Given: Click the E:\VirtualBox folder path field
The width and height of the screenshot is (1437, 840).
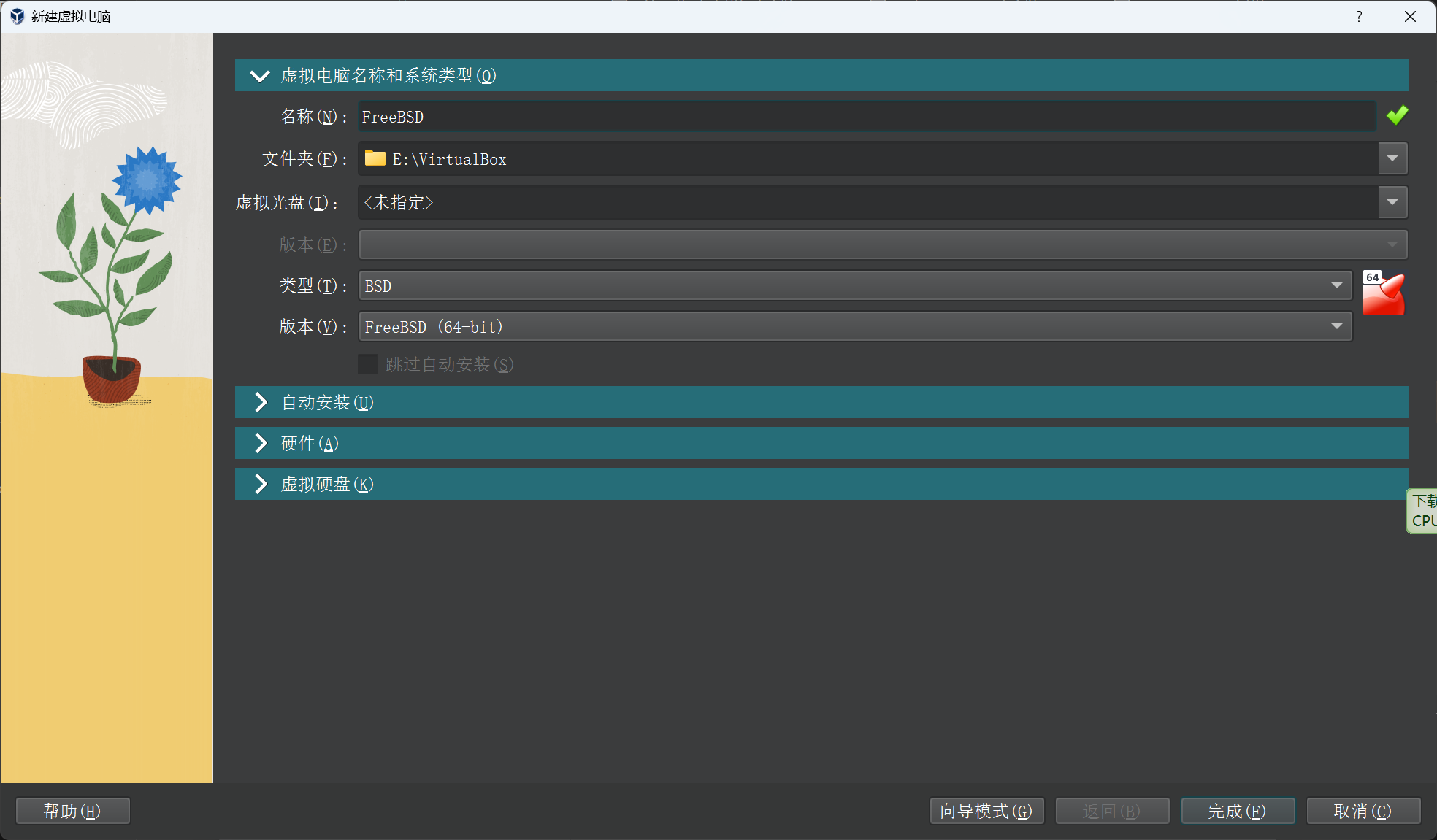Looking at the screenshot, I should coord(868,158).
